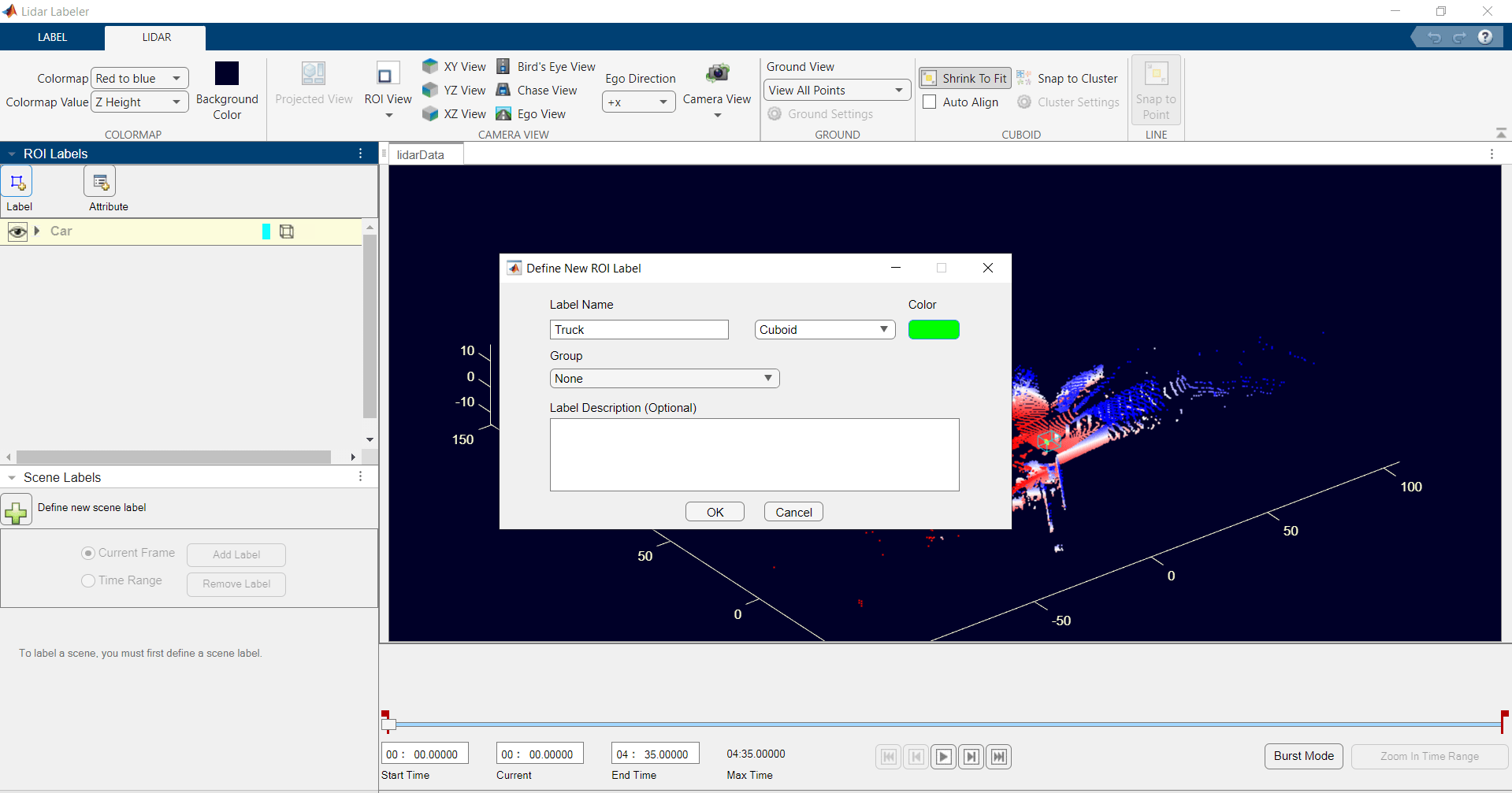Switch to the LABEL tab
The width and height of the screenshot is (1512, 793).
52,37
